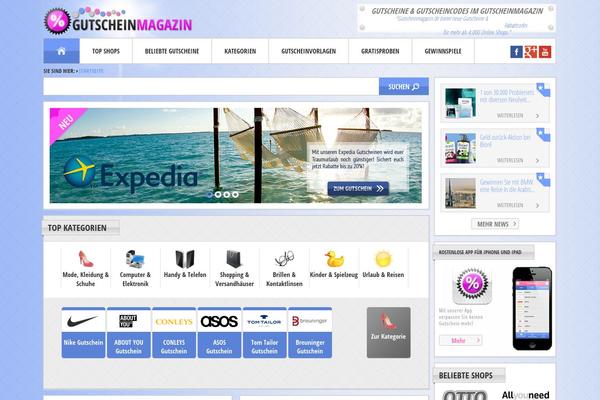The height and width of the screenshot is (400, 600).
Task: Select the second banner slide dot
Action: coord(218,194)
